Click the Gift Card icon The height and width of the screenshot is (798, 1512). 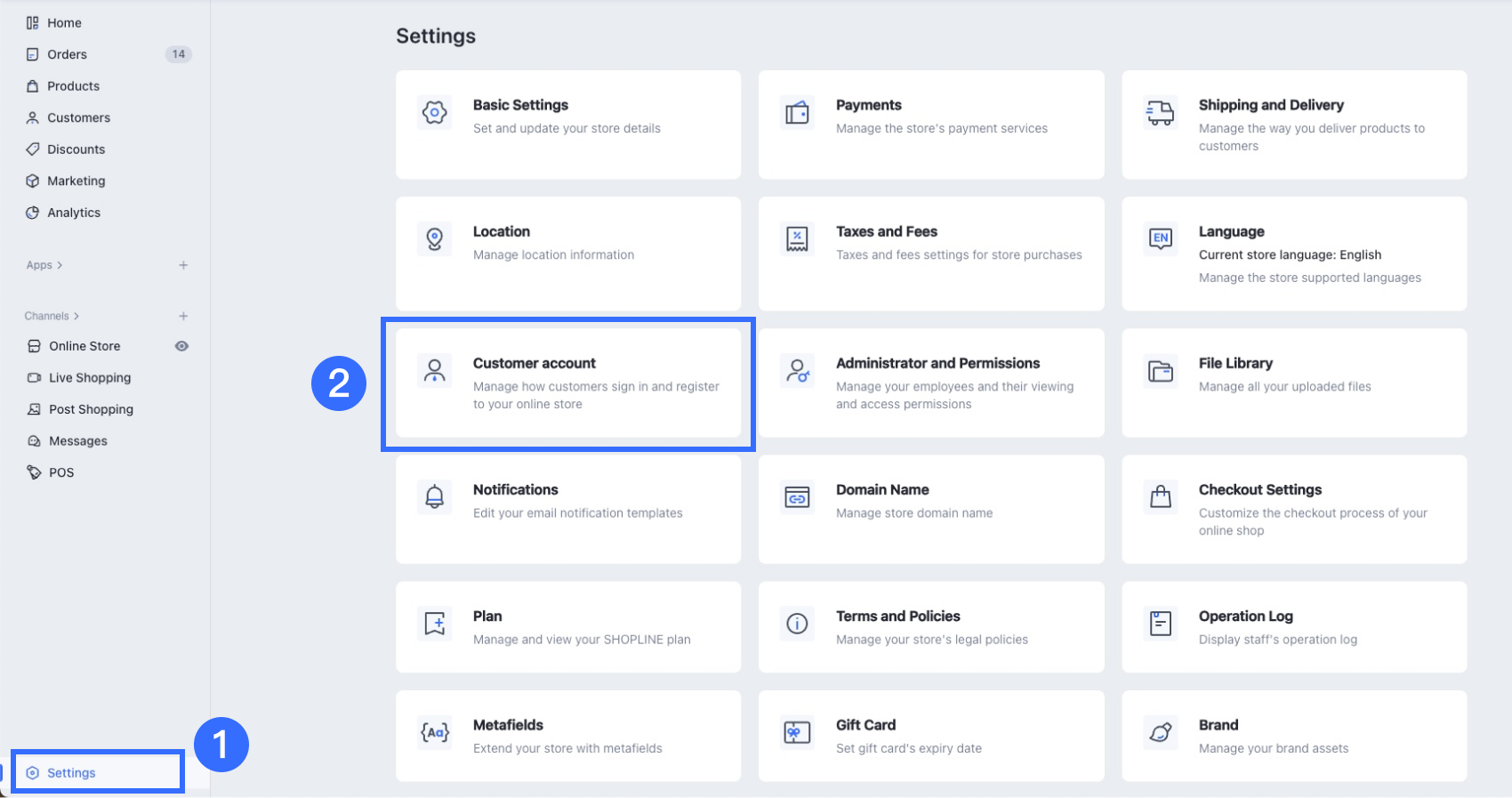(x=797, y=733)
